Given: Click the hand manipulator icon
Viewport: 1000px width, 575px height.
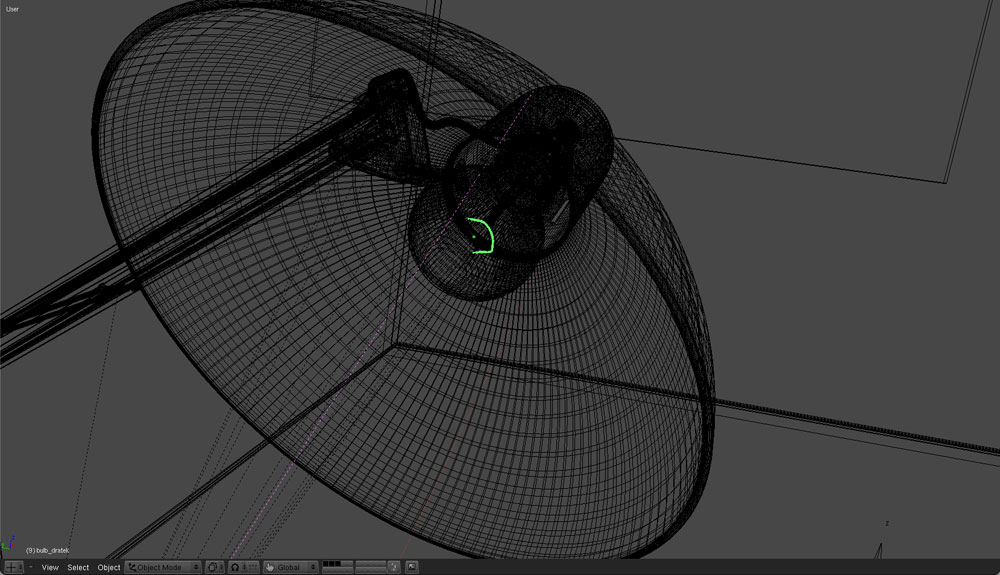Looking at the screenshot, I should click(x=270, y=567).
